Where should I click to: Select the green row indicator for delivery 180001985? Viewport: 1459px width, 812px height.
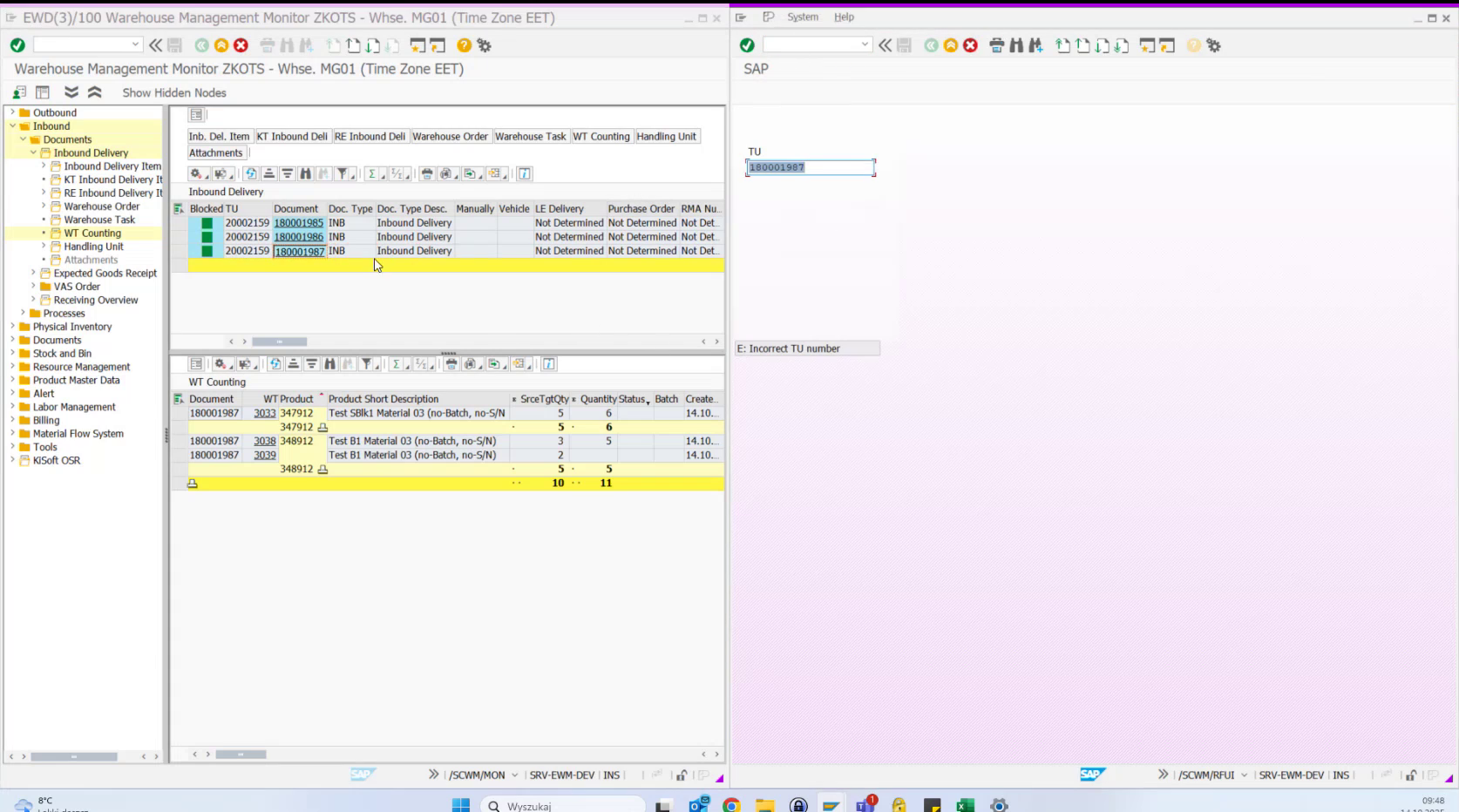206,223
